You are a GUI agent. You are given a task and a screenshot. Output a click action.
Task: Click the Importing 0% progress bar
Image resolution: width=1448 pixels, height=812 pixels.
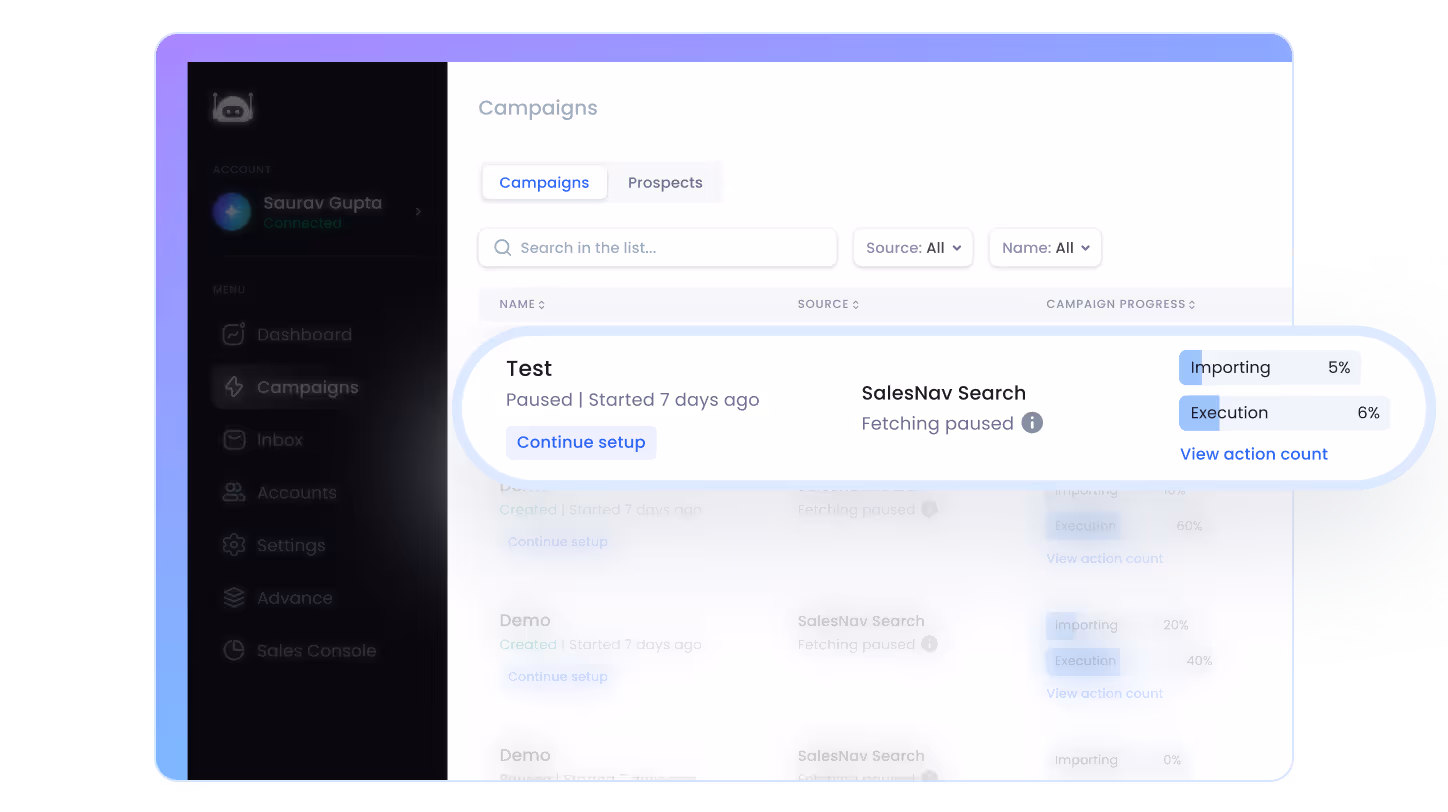pos(1118,761)
